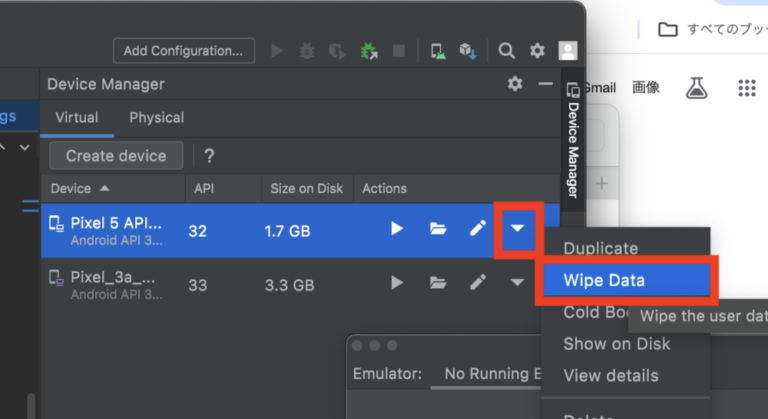The image size is (768, 419).
Task: Open Pixel 5 folder on disk icon
Action: (438, 229)
